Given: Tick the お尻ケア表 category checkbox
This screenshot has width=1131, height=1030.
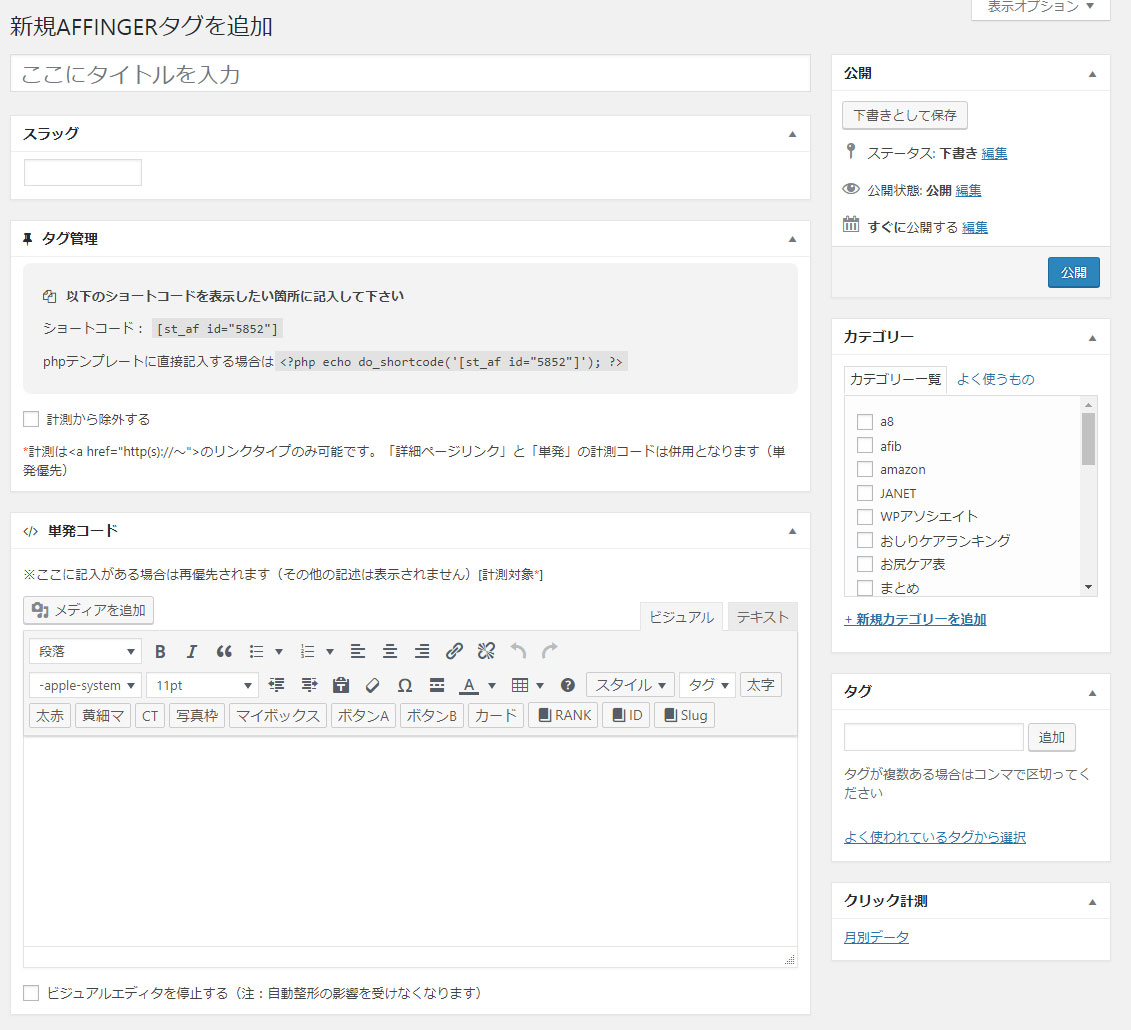Looking at the screenshot, I should [x=865, y=563].
